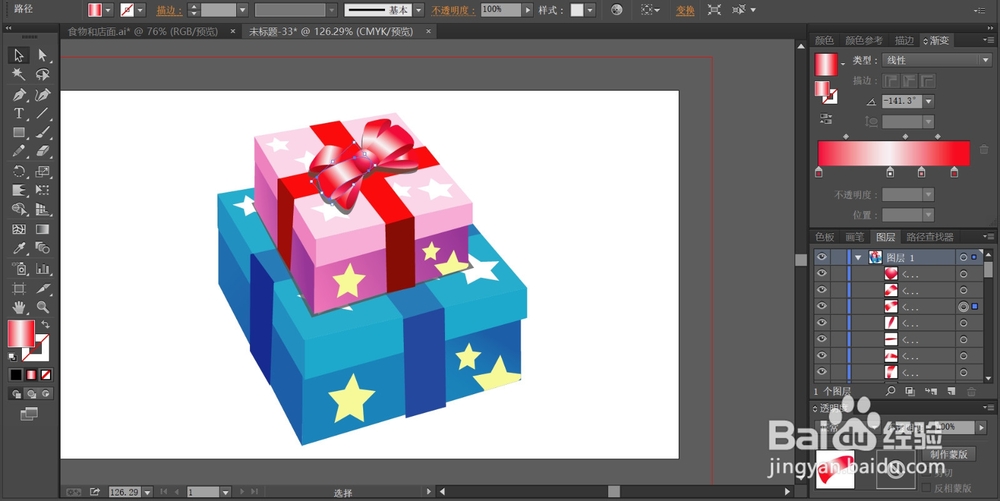
Task: Click the 不透明度 link in control bar
Action: click(x=453, y=10)
